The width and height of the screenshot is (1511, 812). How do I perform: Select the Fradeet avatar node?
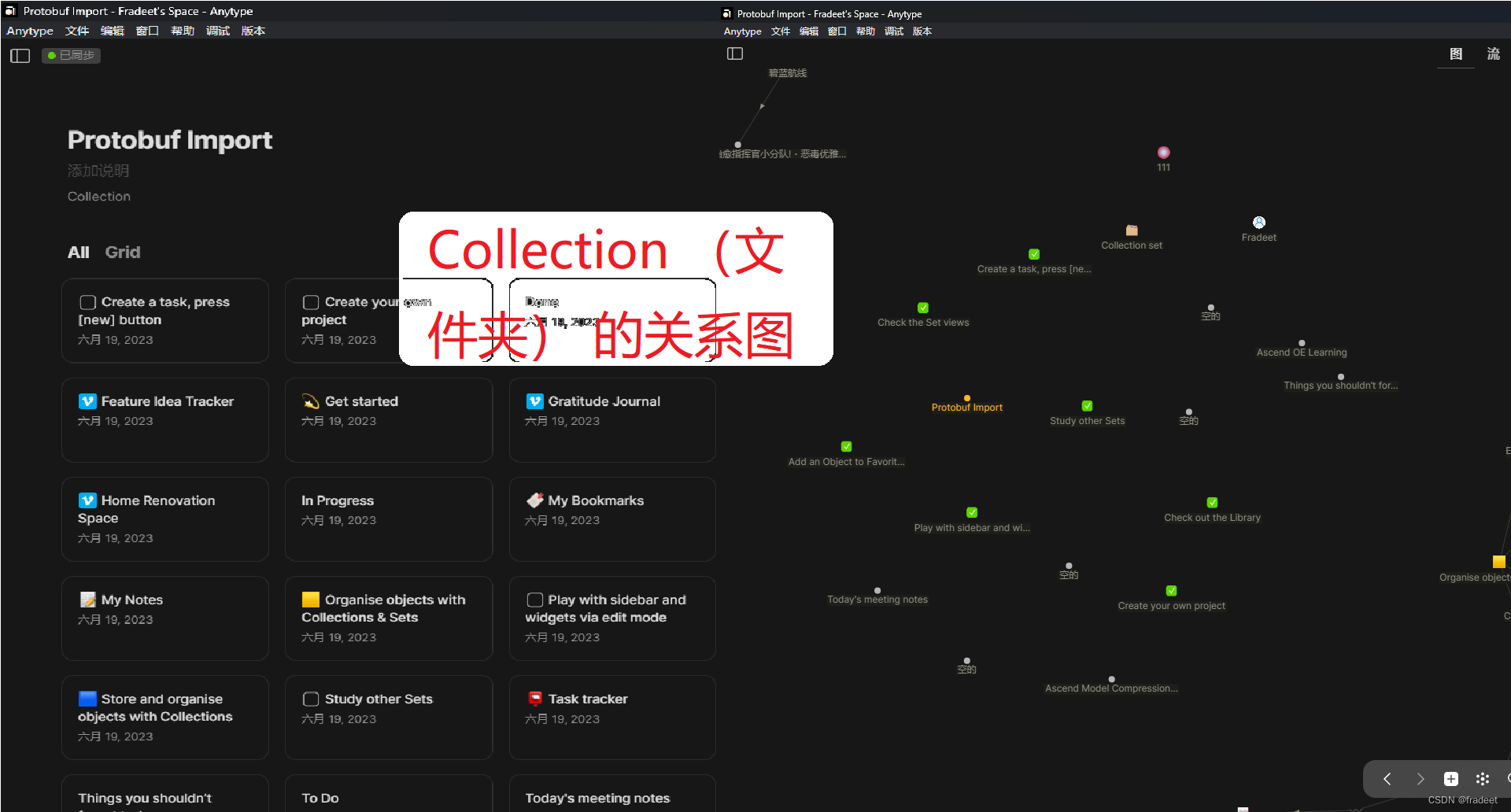[x=1259, y=223]
